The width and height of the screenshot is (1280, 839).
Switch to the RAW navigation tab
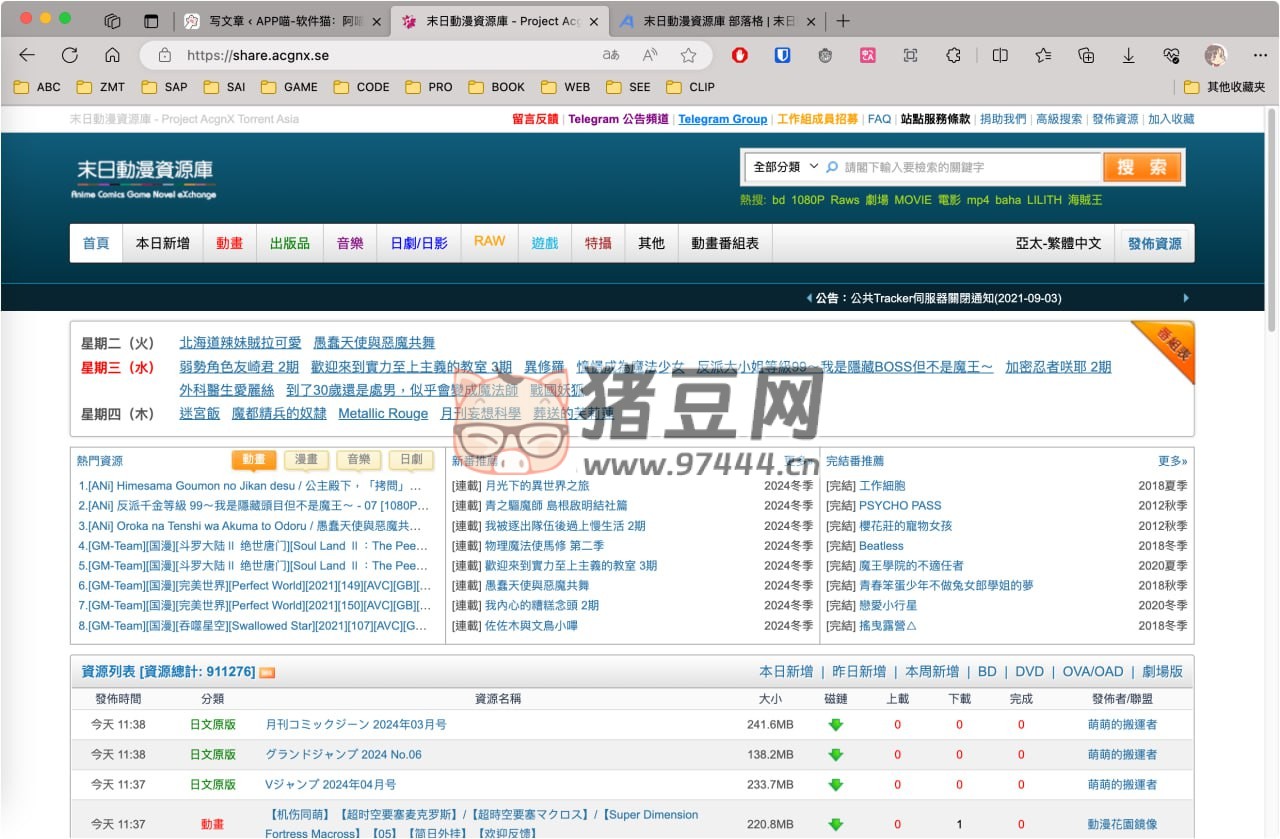(x=488, y=242)
